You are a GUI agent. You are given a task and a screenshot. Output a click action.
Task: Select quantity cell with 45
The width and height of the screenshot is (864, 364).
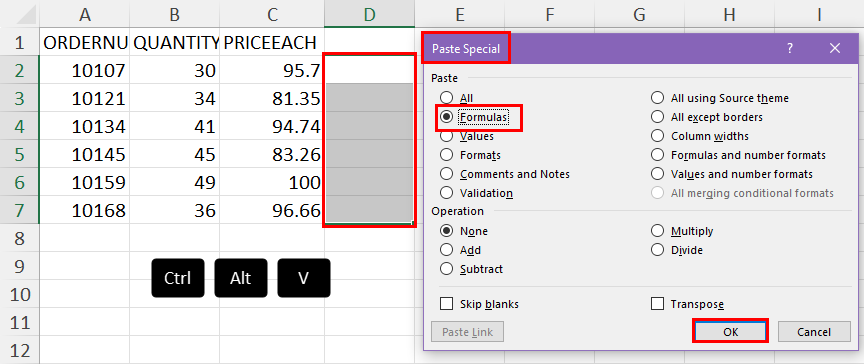click(x=175, y=154)
